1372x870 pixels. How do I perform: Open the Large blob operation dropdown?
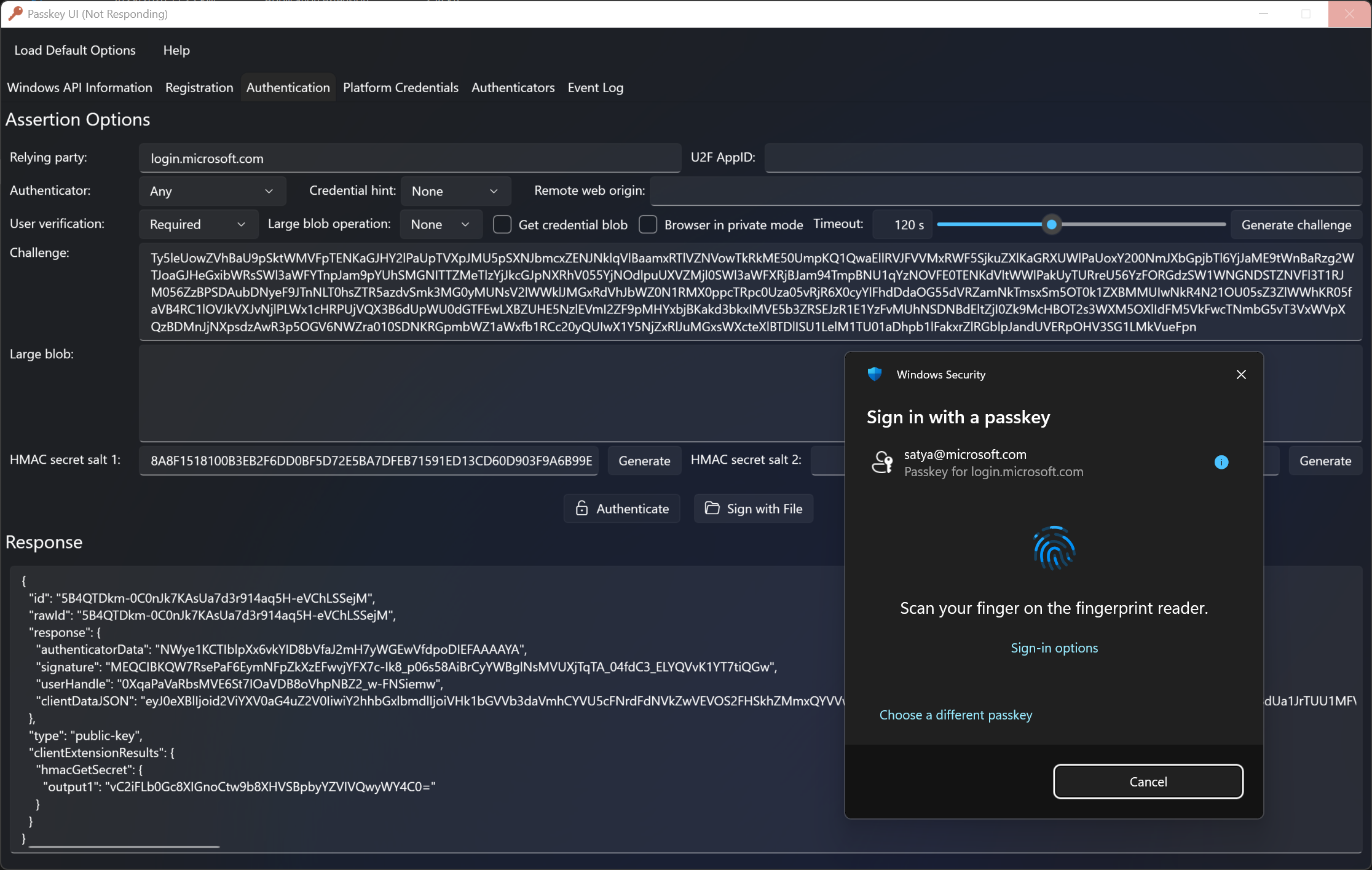pyautogui.click(x=441, y=225)
